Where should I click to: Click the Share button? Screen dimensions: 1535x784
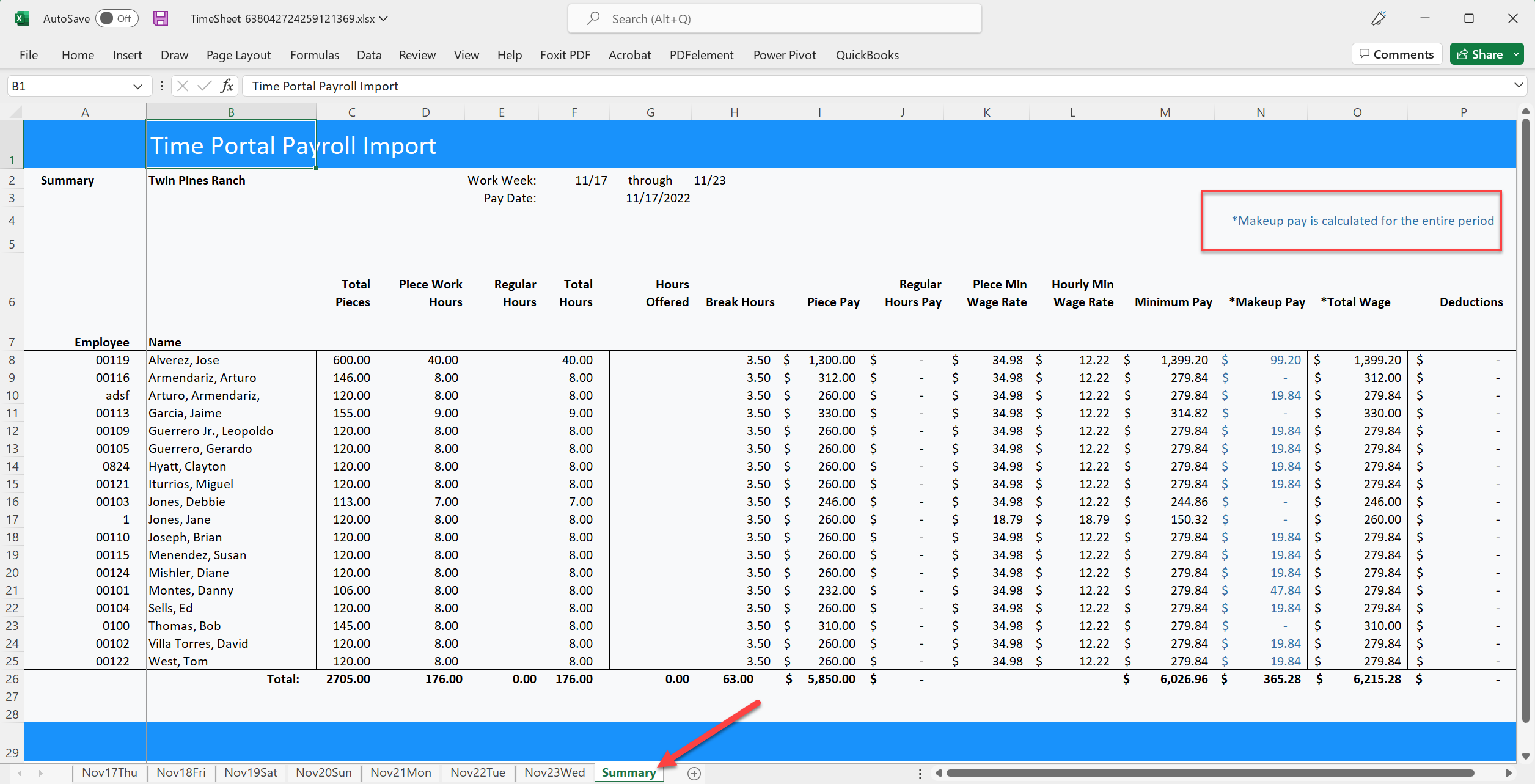tap(1480, 54)
